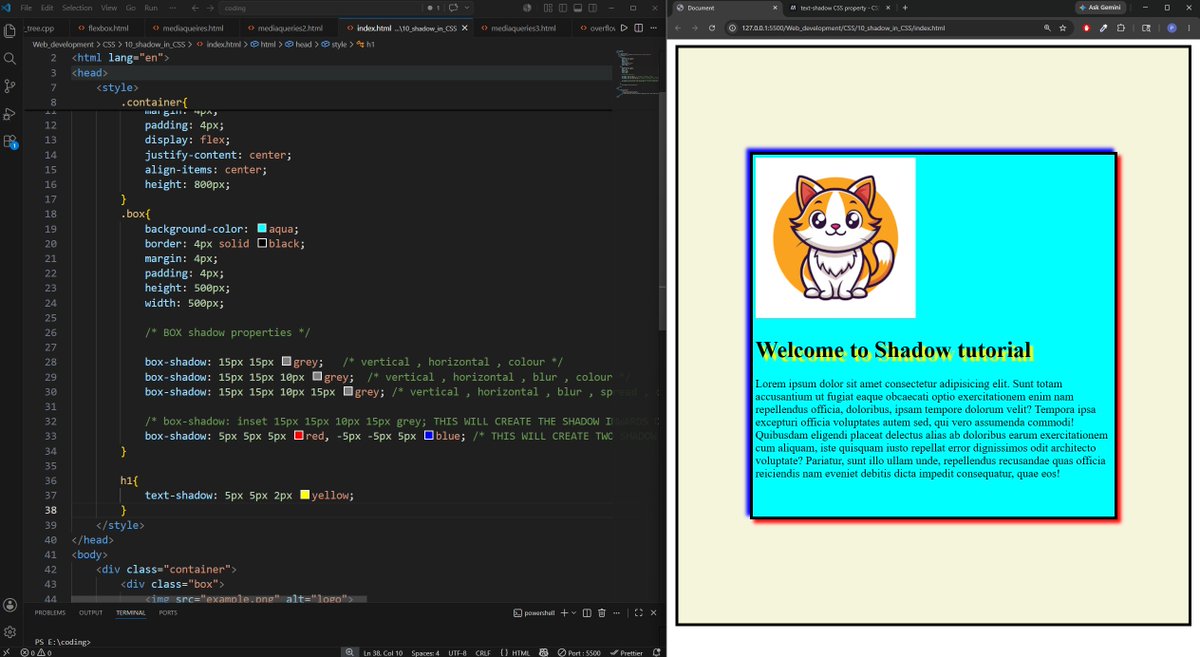Open the Copilot chat icon in title bar
Viewport: 1200px width, 657px height.
click(x=453, y=7)
